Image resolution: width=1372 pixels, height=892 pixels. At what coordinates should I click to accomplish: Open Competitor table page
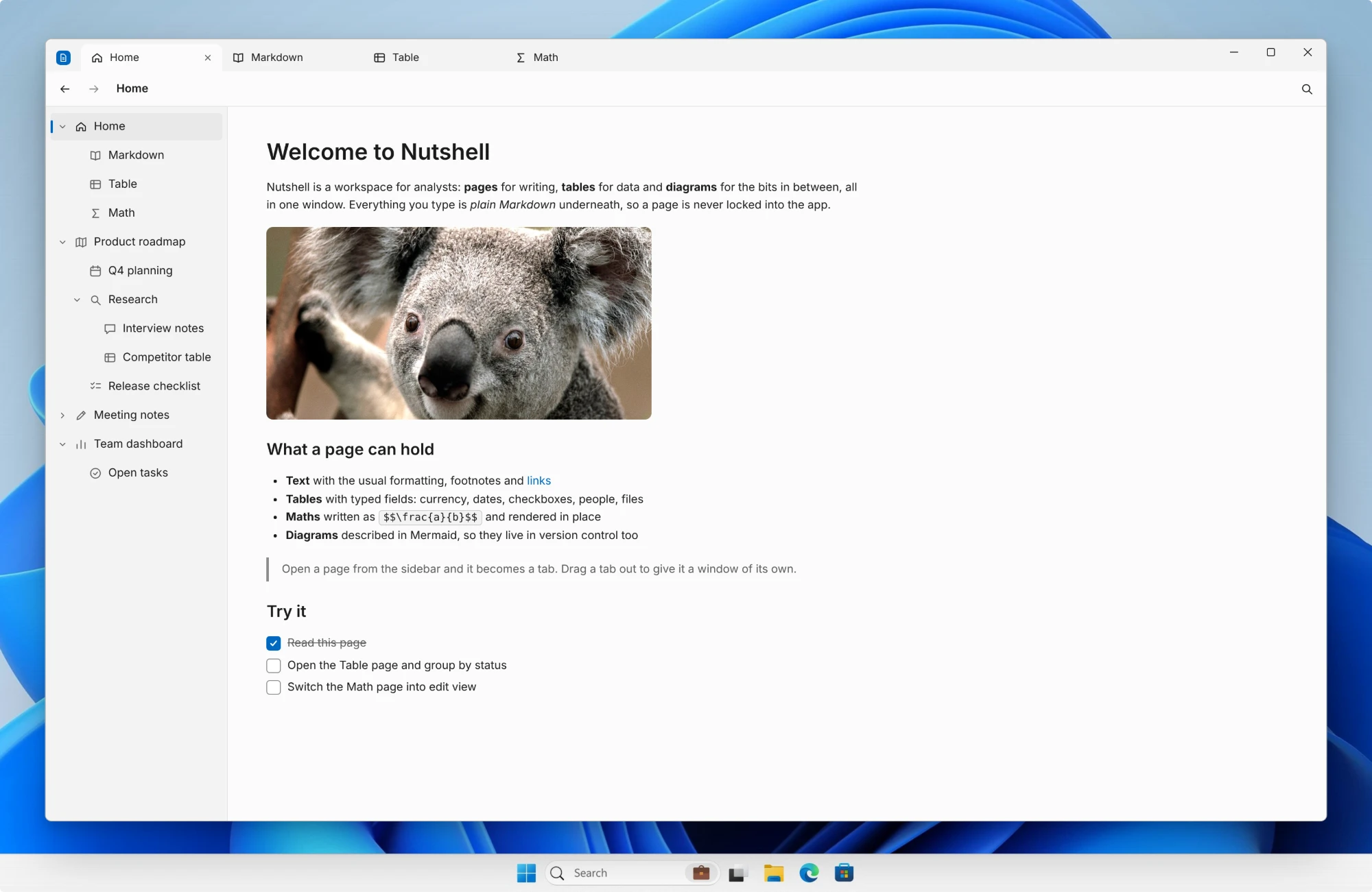pyautogui.click(x=137, y=357)
